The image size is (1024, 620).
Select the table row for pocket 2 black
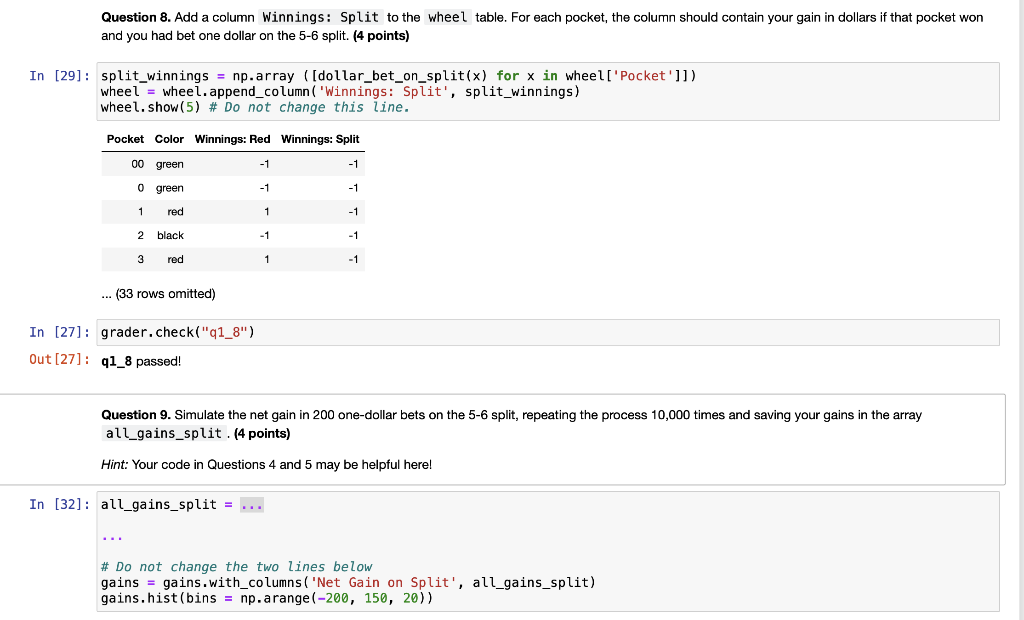[x=230, y=235]
